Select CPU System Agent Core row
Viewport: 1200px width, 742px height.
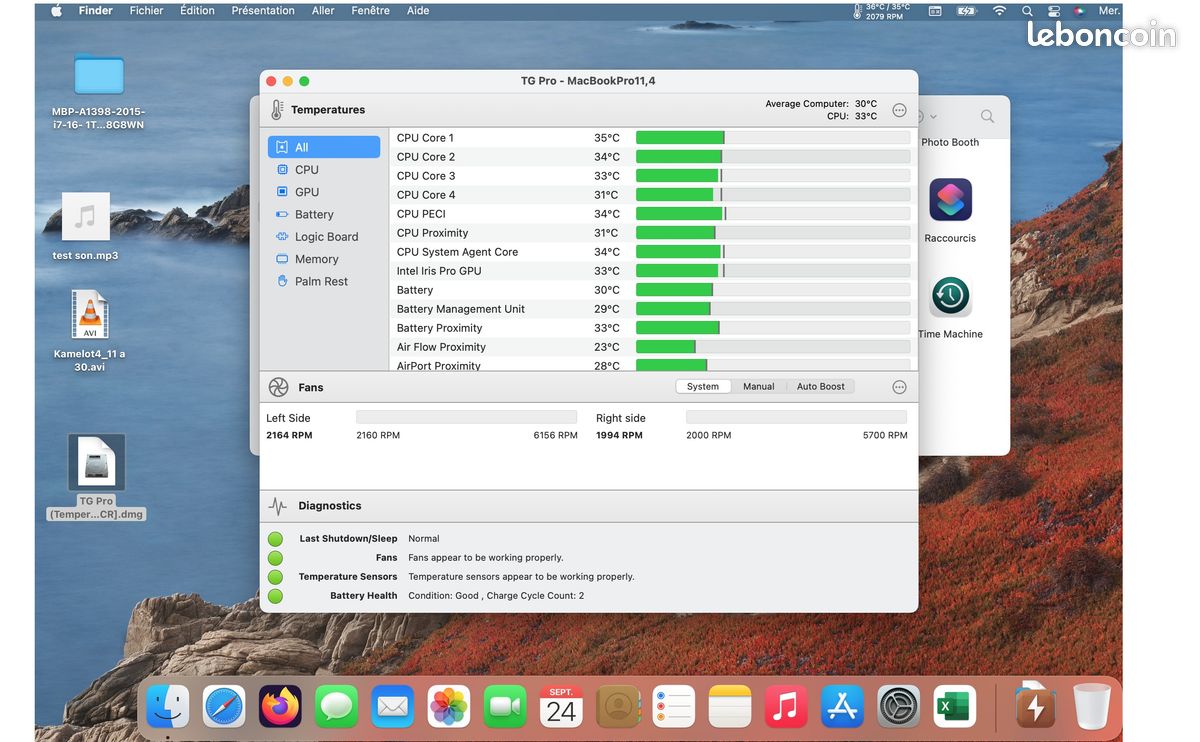click(x=652, y=252)
